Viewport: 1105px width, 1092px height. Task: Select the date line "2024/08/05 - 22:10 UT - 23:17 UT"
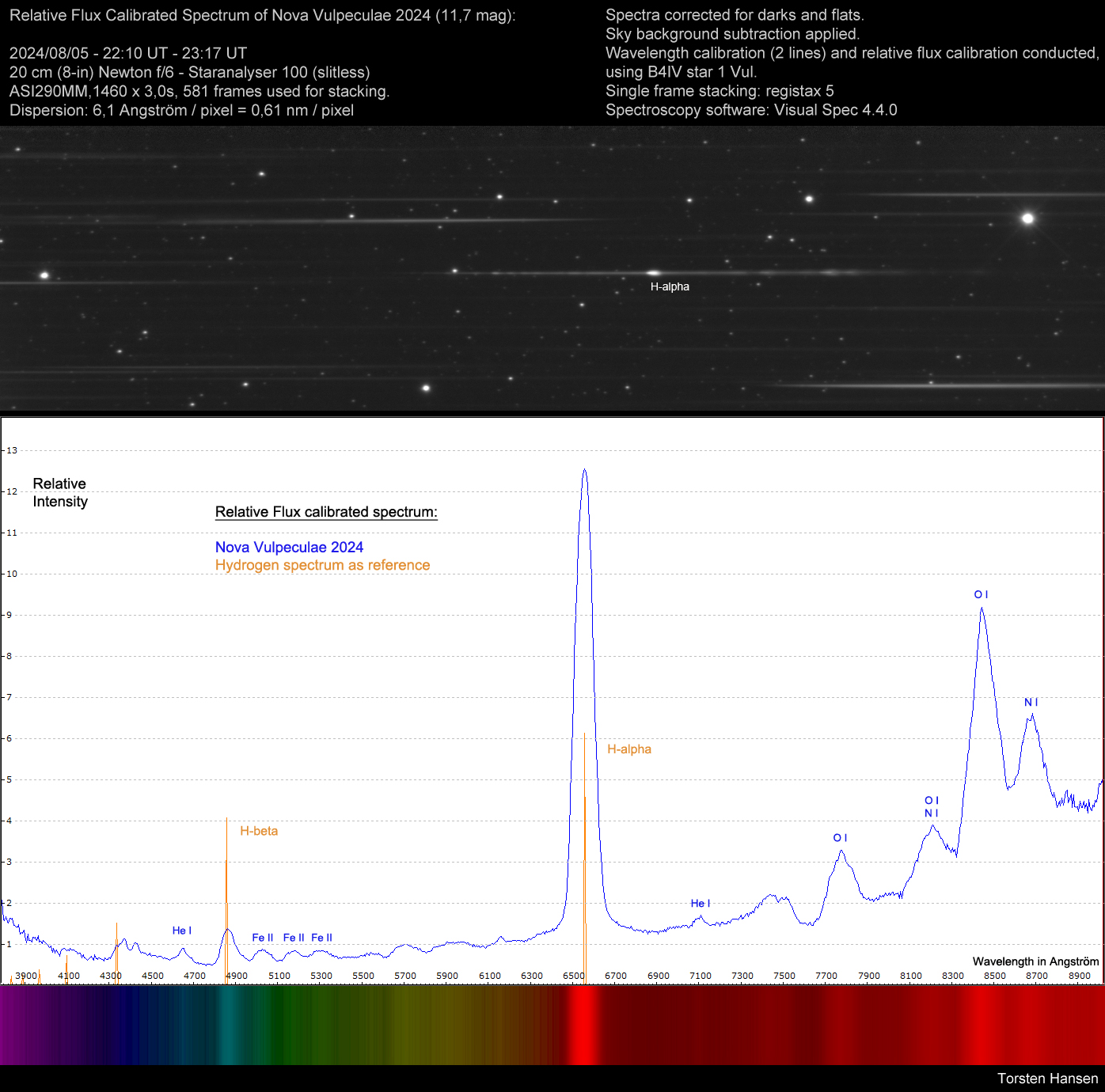[x=128, y=53]
